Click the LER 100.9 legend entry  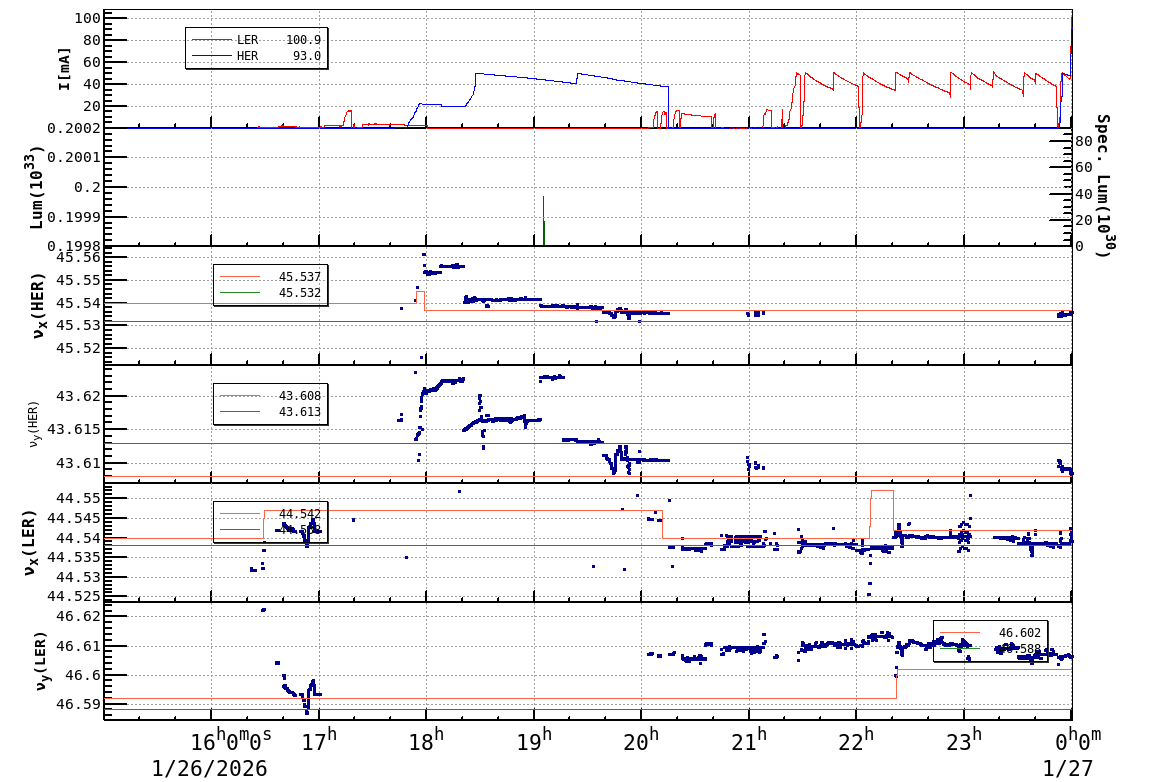(x=256, y=40)
